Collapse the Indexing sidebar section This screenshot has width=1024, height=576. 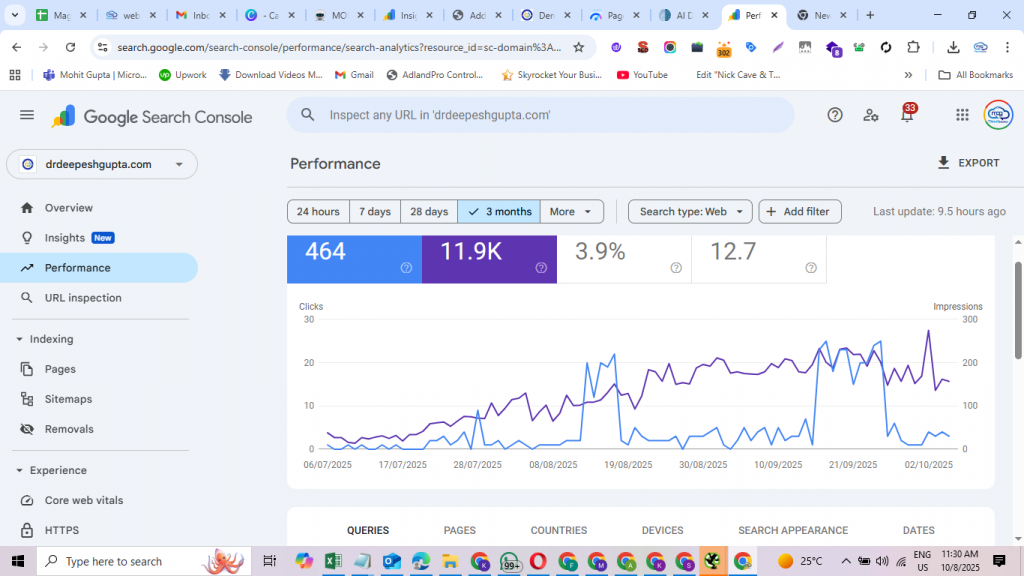click(20, 339)
